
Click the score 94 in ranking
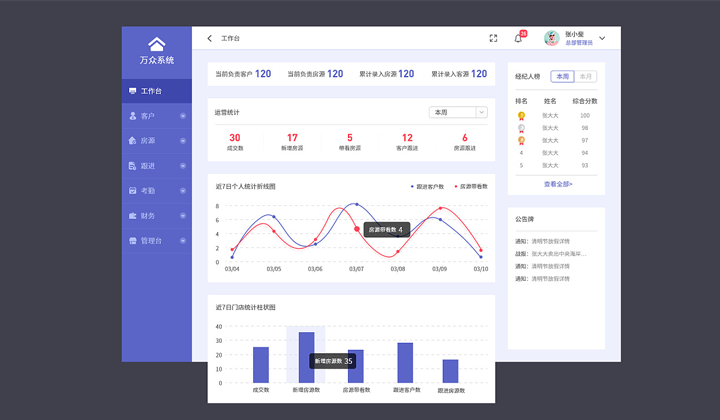585,153
